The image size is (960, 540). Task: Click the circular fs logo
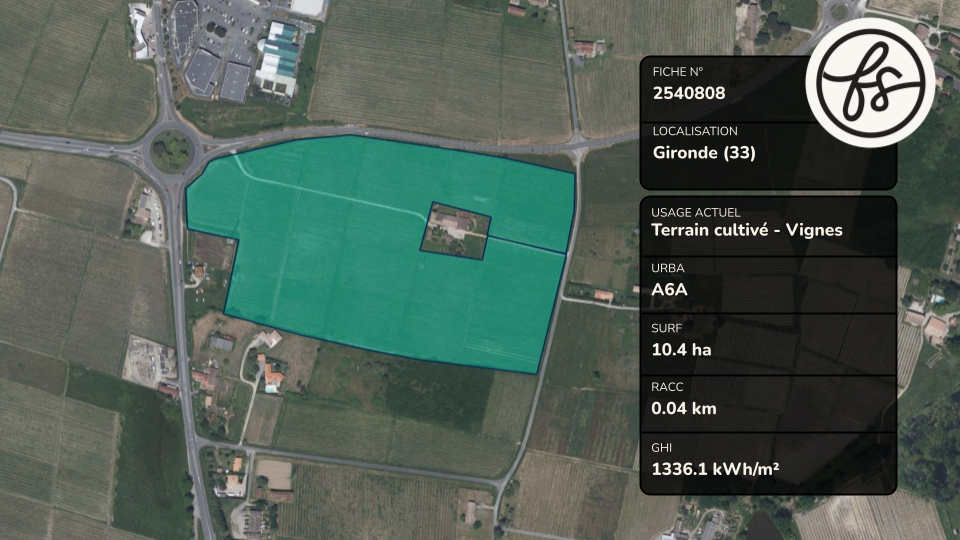coord(870,83)
